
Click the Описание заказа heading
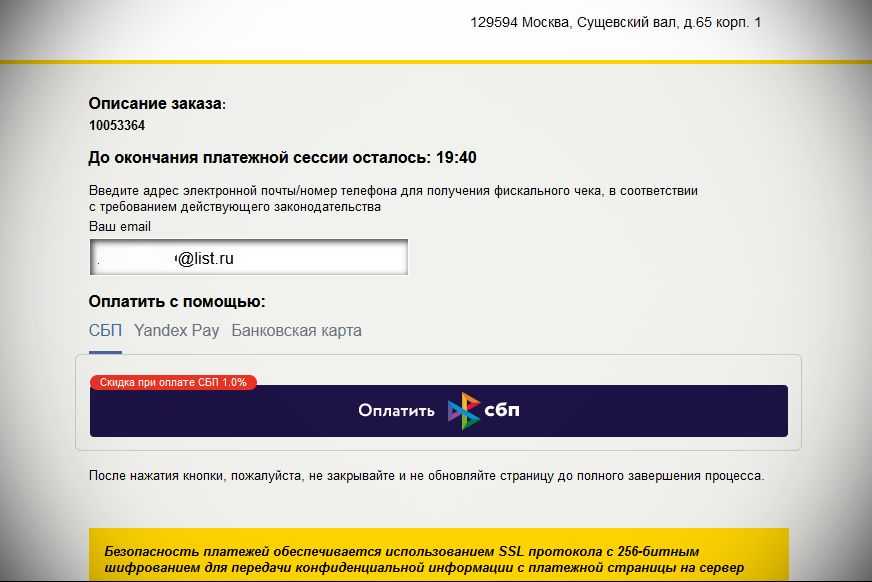pyautogui.click(x=159, y=103)
